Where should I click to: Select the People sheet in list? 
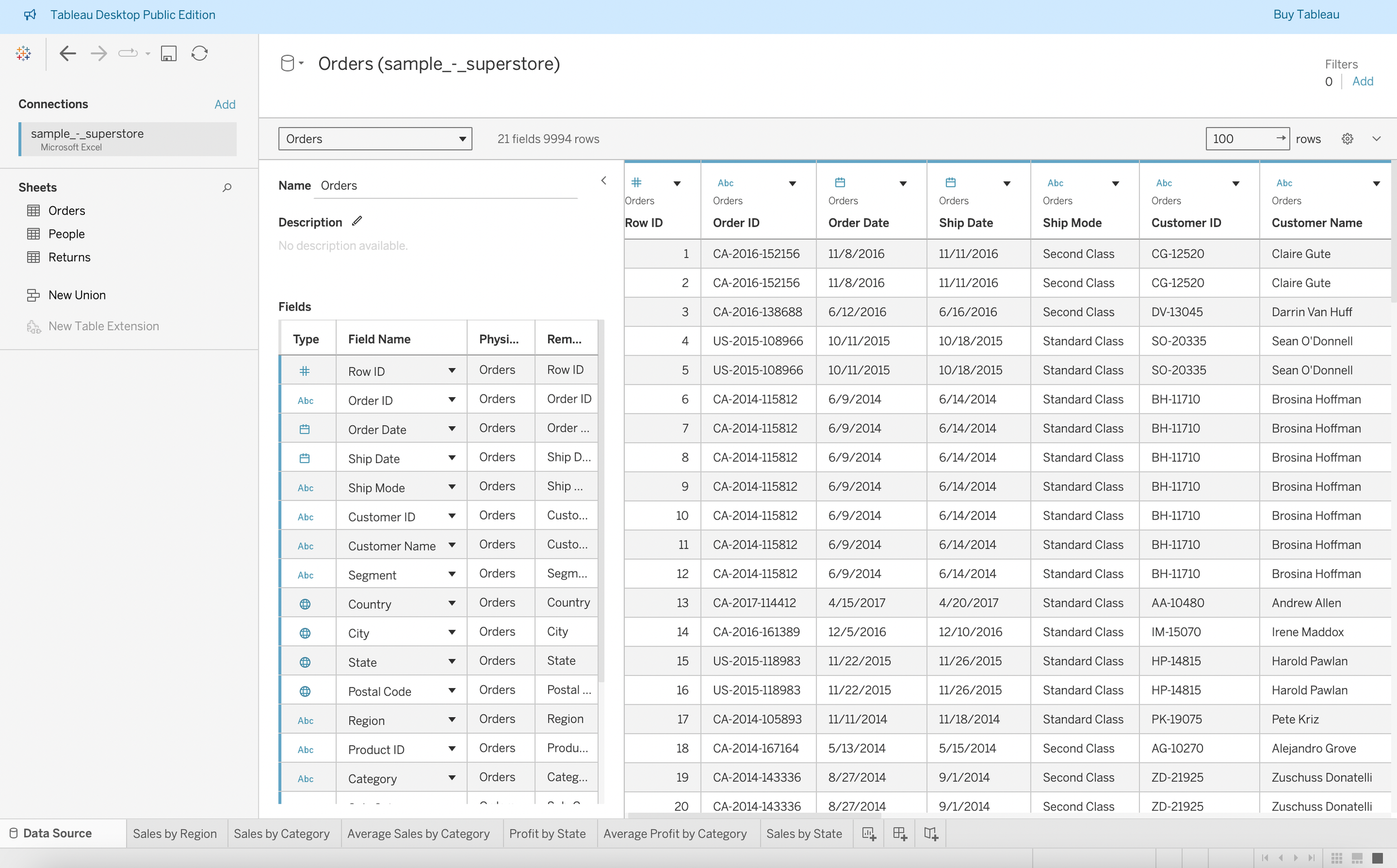click(x=66, y=233)
